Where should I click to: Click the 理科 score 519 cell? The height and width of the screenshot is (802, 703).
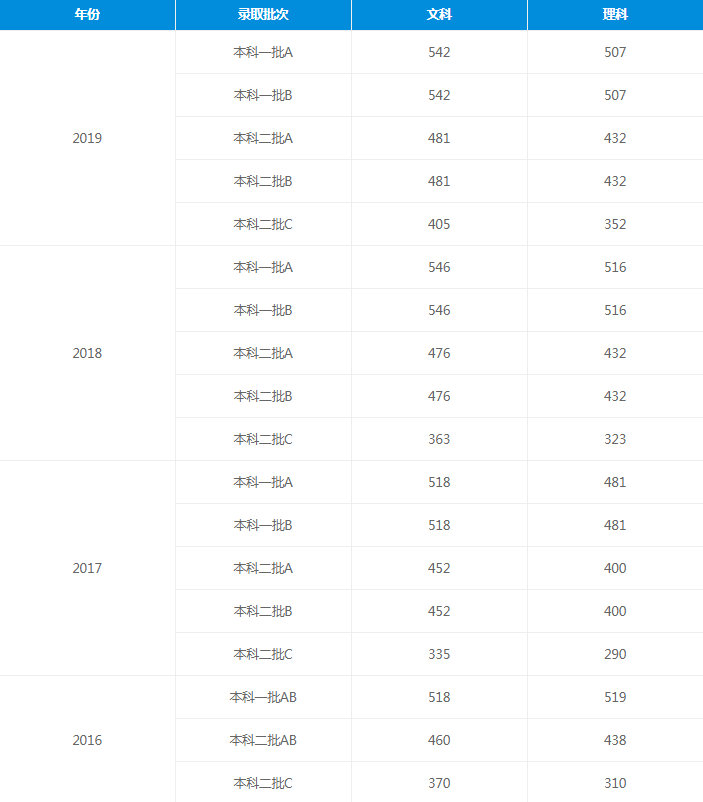615,697
